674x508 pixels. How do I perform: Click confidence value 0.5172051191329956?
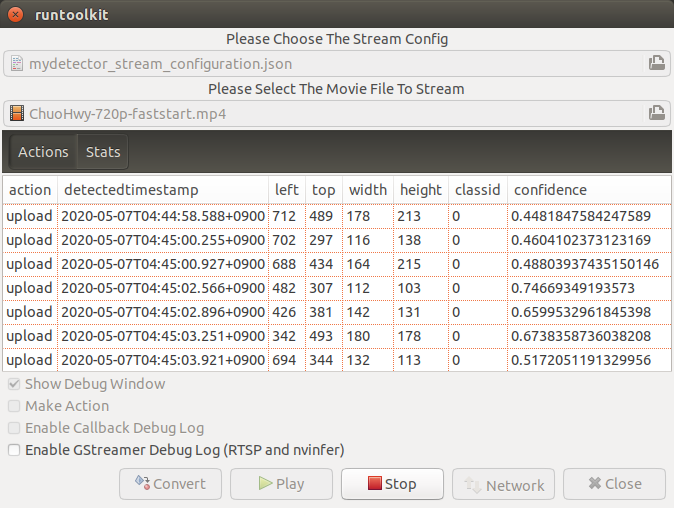click(x=581, y=361)
